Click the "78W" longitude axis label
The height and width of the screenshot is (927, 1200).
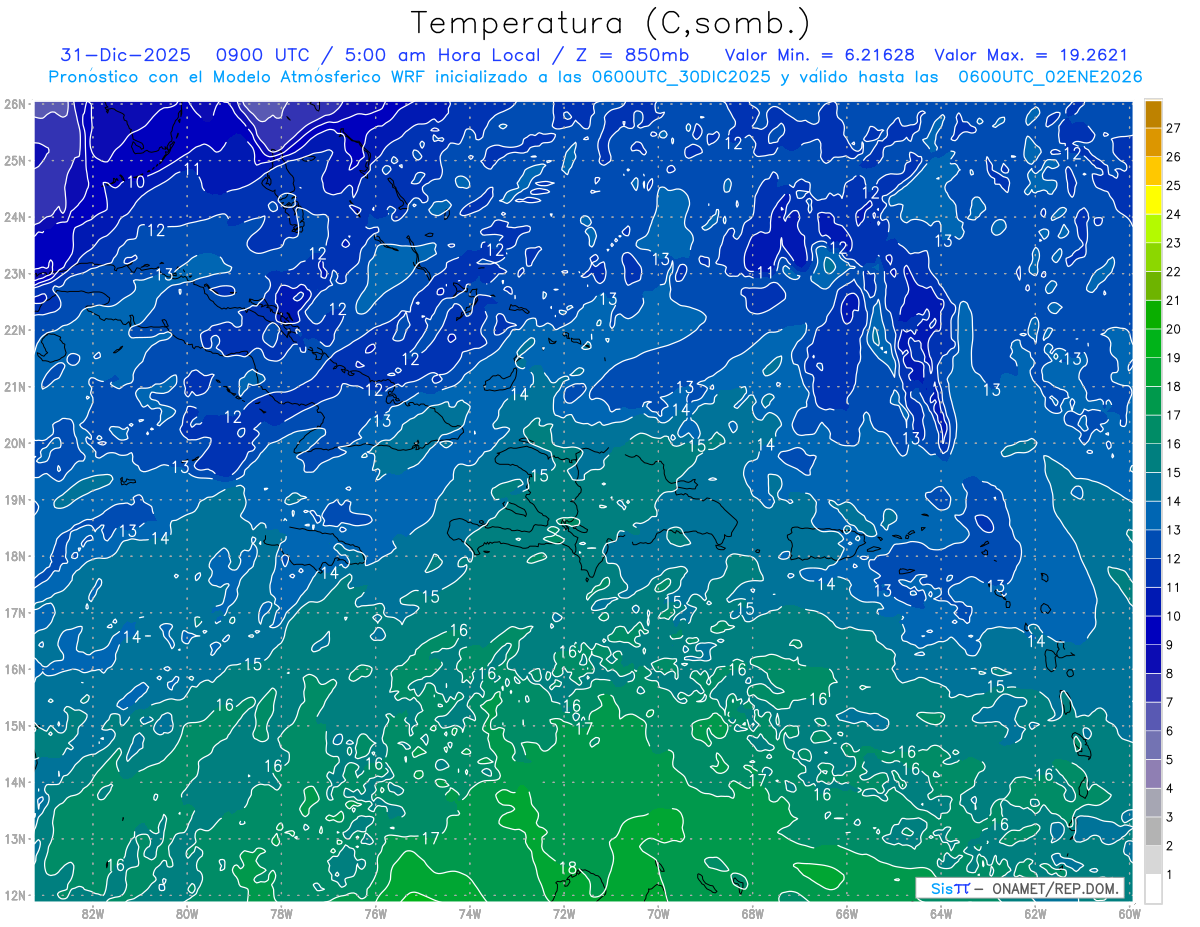[x=281, y=913]
